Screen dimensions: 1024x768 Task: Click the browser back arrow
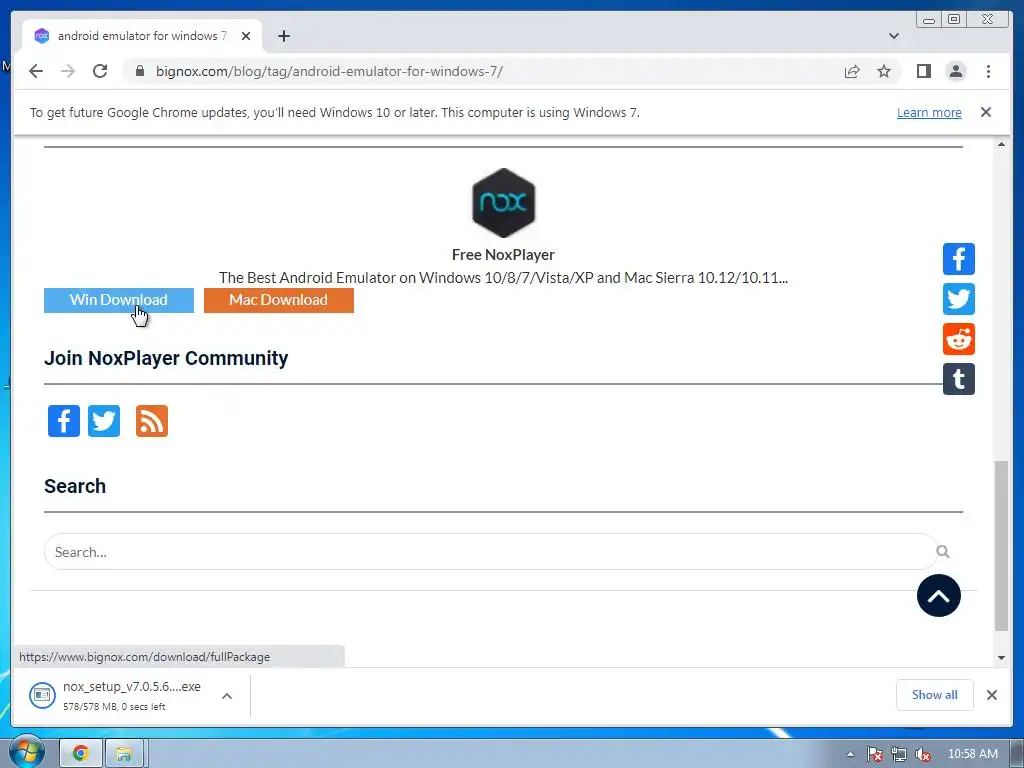[36, 71]
